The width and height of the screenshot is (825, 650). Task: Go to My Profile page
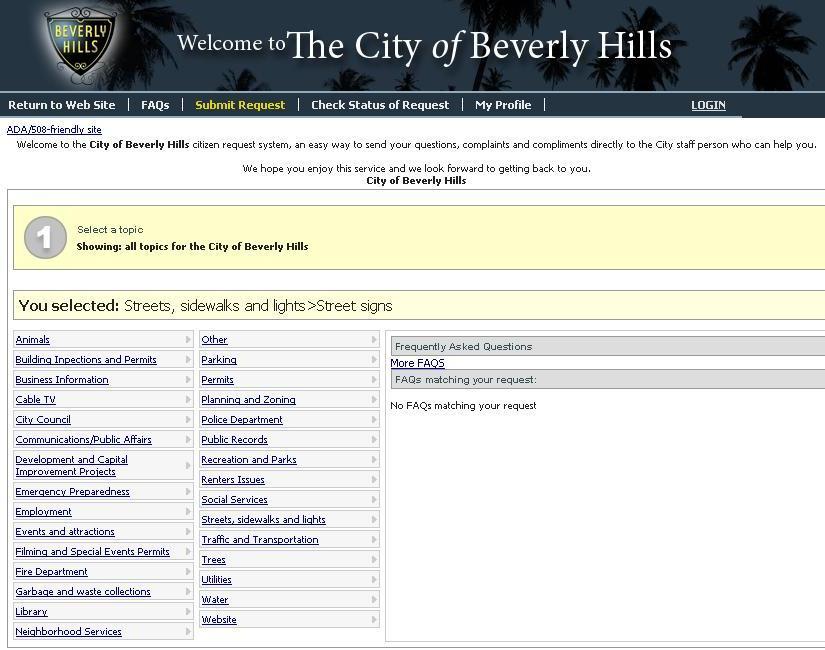[x=503, y=105]
